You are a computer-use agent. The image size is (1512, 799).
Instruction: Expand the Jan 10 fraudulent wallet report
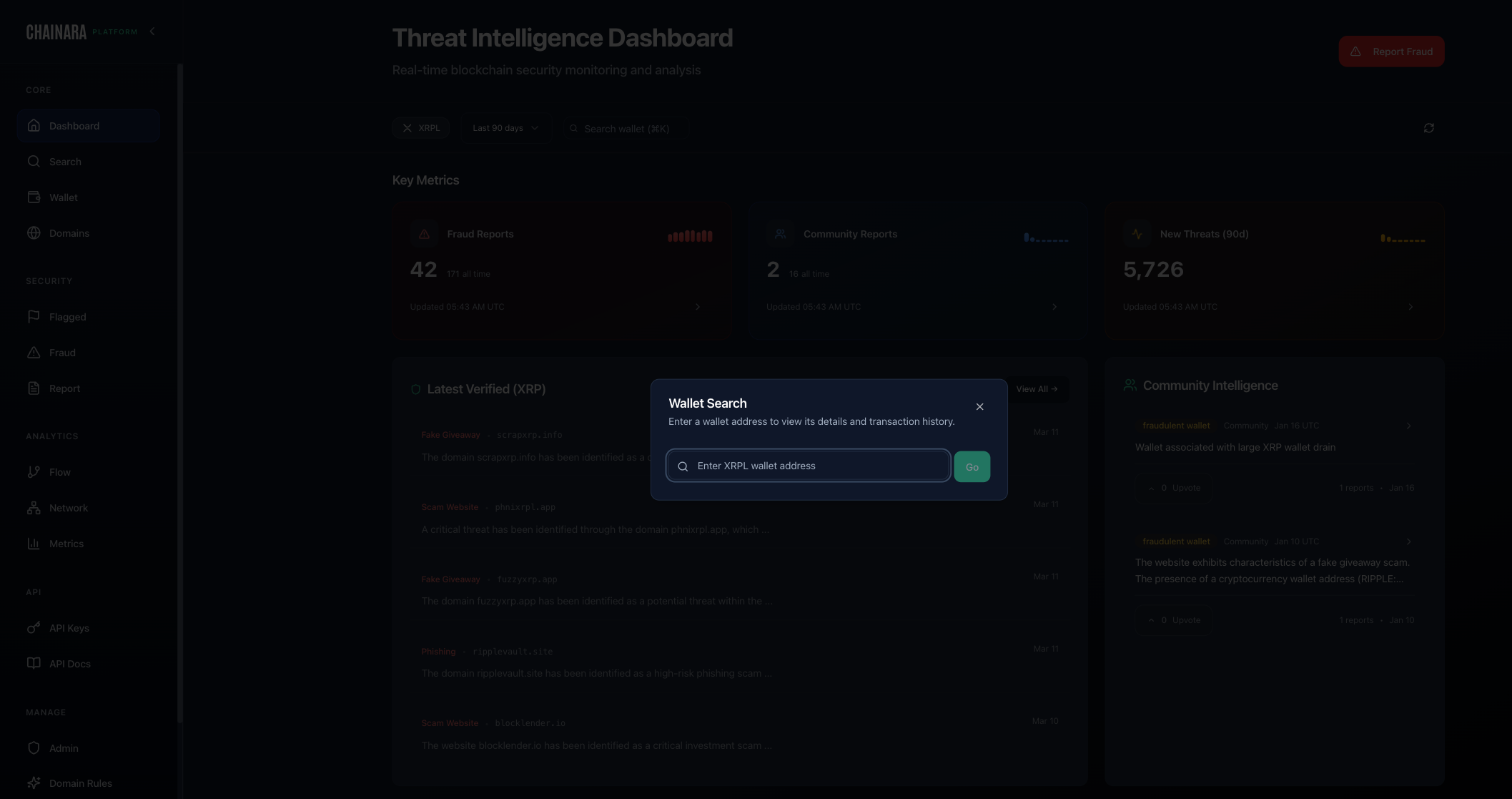tap(1408, 541)
